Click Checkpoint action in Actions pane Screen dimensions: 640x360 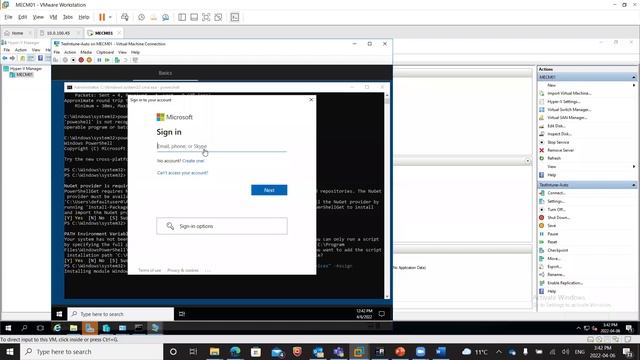558,250
